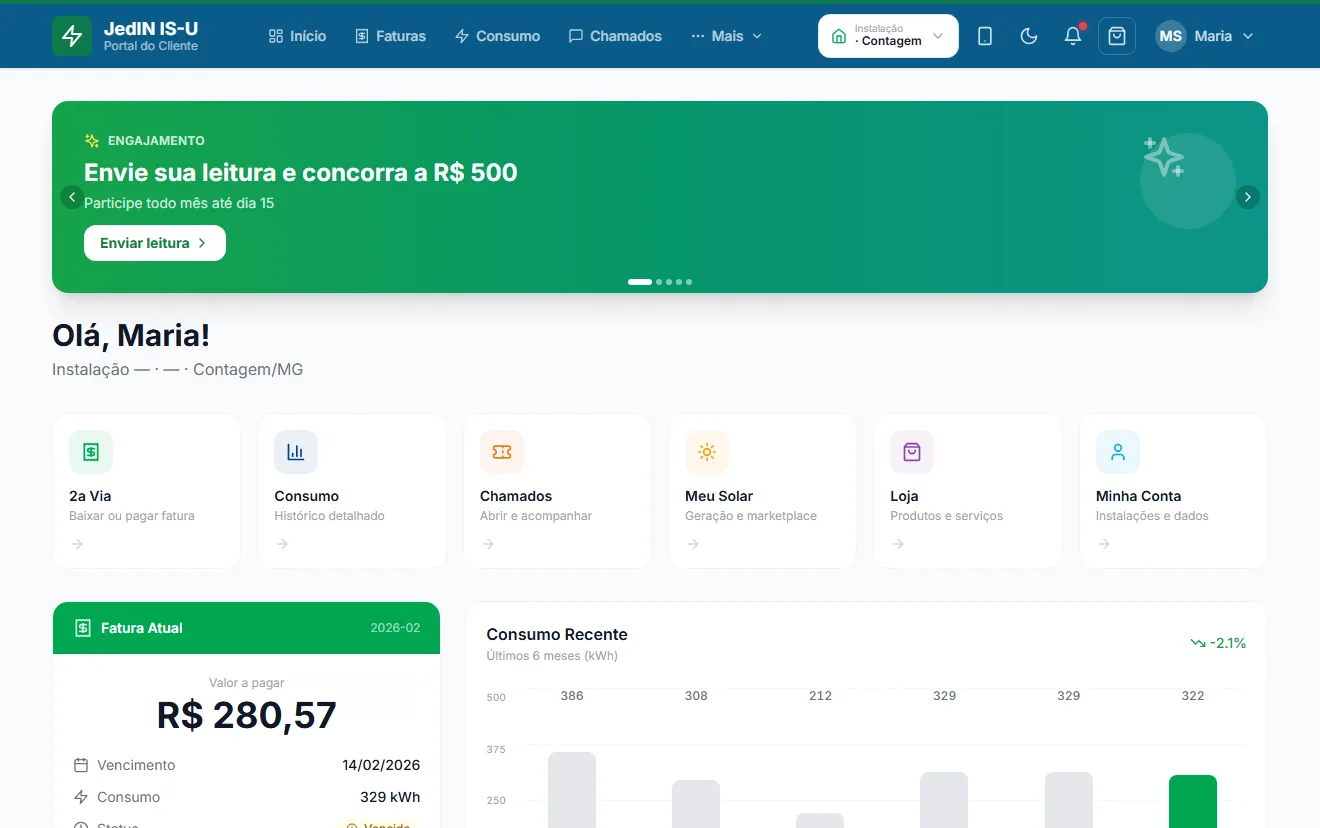Open the mobile device icon in header
Image resolution: width=1320 pixels, height=828 pixels.
click(x=985, y=36)
